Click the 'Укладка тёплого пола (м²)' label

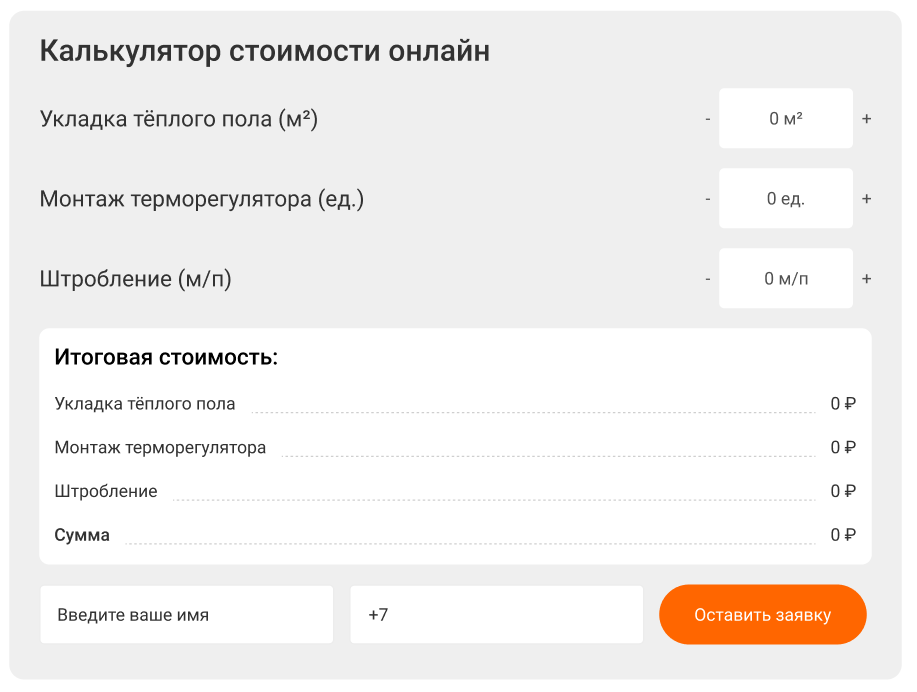pyautogui.click(x=179, y=119)
